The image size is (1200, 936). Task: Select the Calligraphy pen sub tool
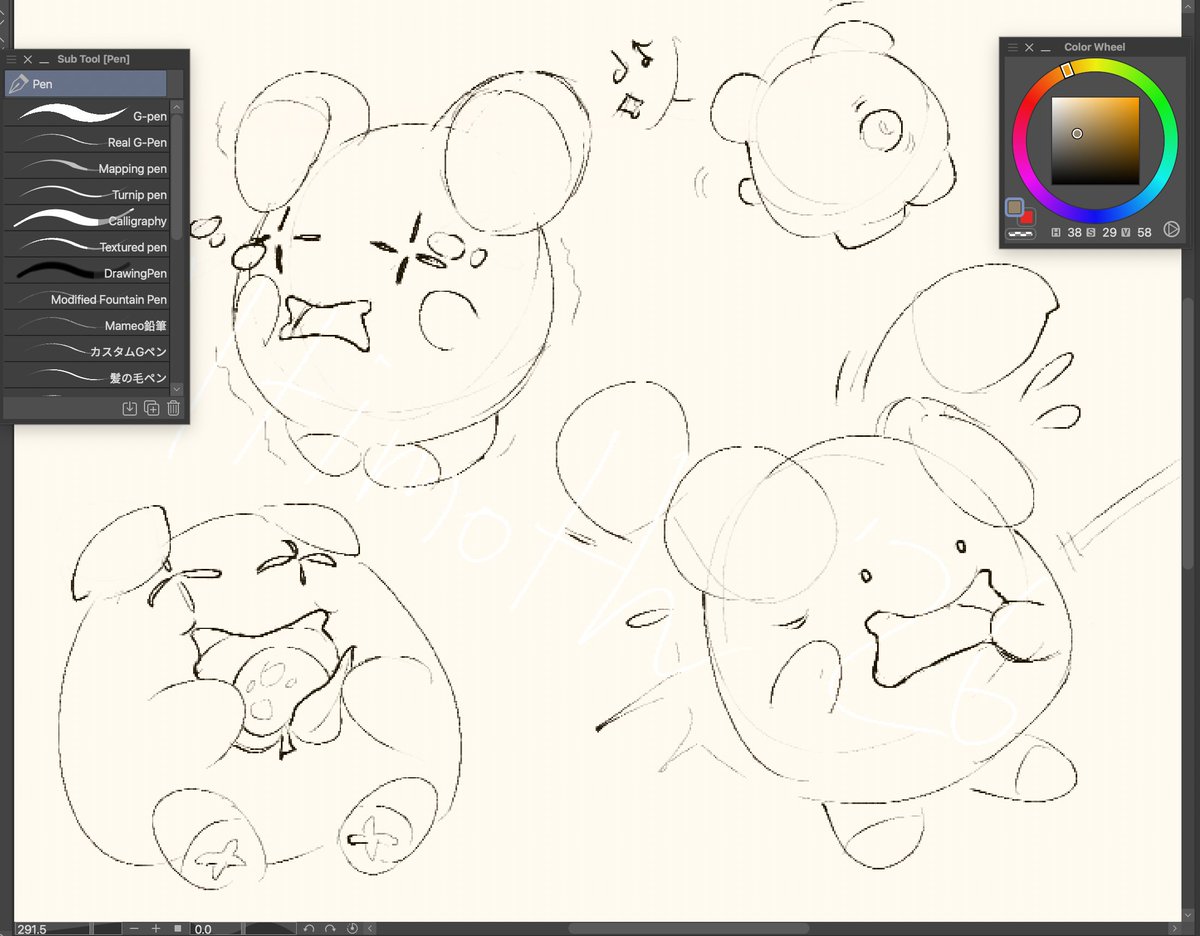pyautogui.click(x=87, y=218)
